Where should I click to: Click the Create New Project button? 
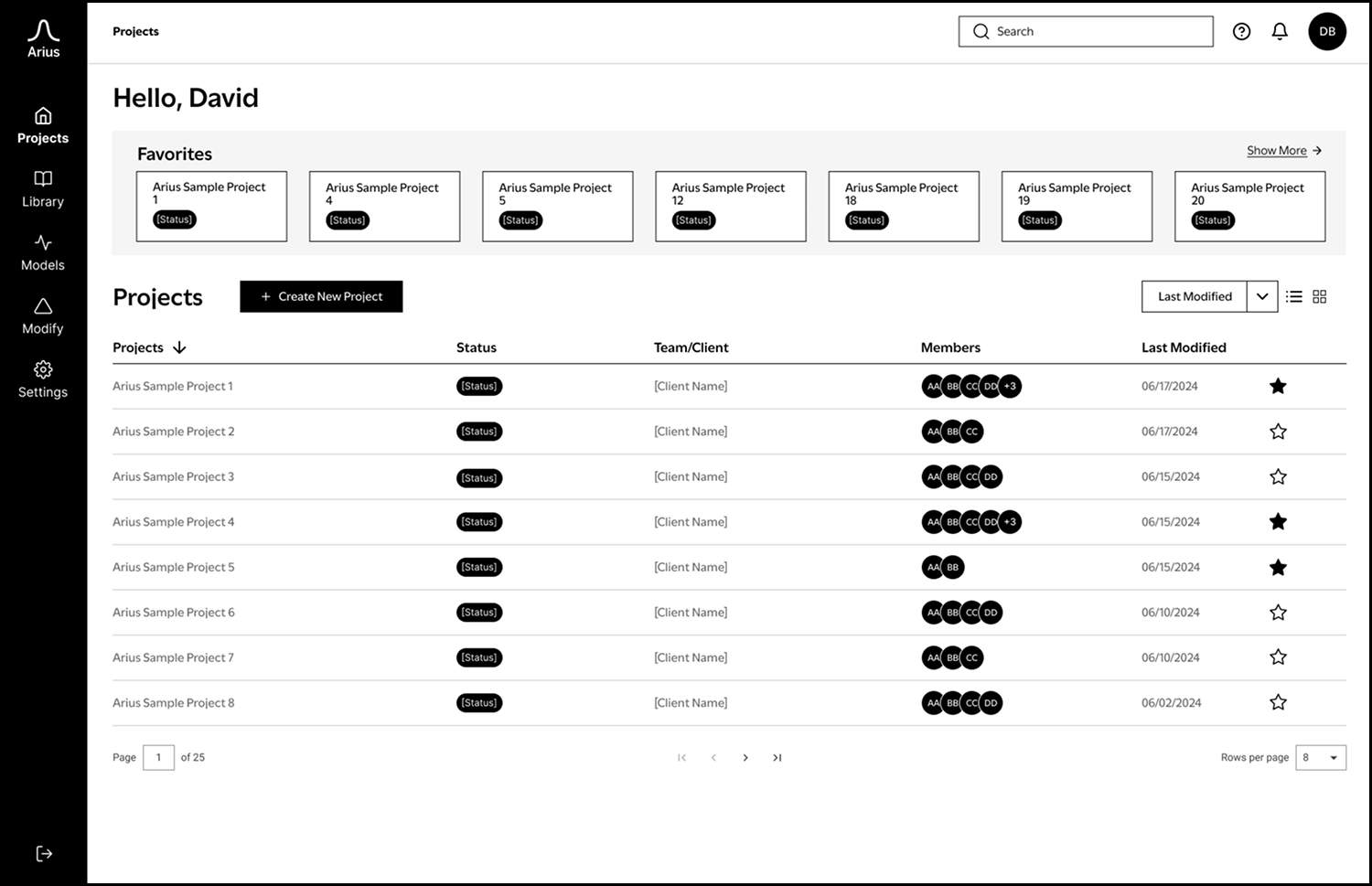pyautogui.click(x=321, y=296)
